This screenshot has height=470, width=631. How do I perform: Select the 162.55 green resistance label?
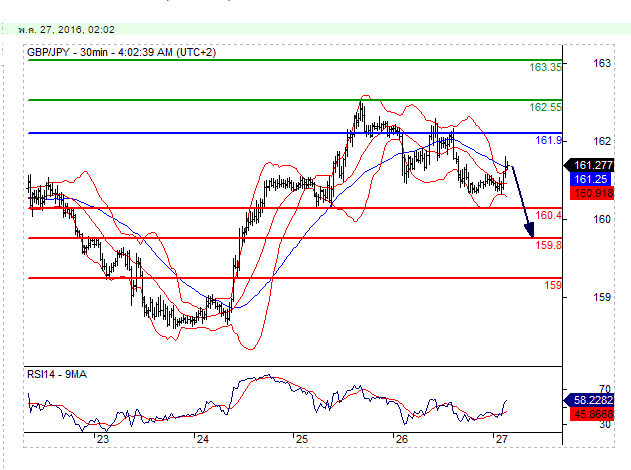pyautogui.click(x=544, y=106)
